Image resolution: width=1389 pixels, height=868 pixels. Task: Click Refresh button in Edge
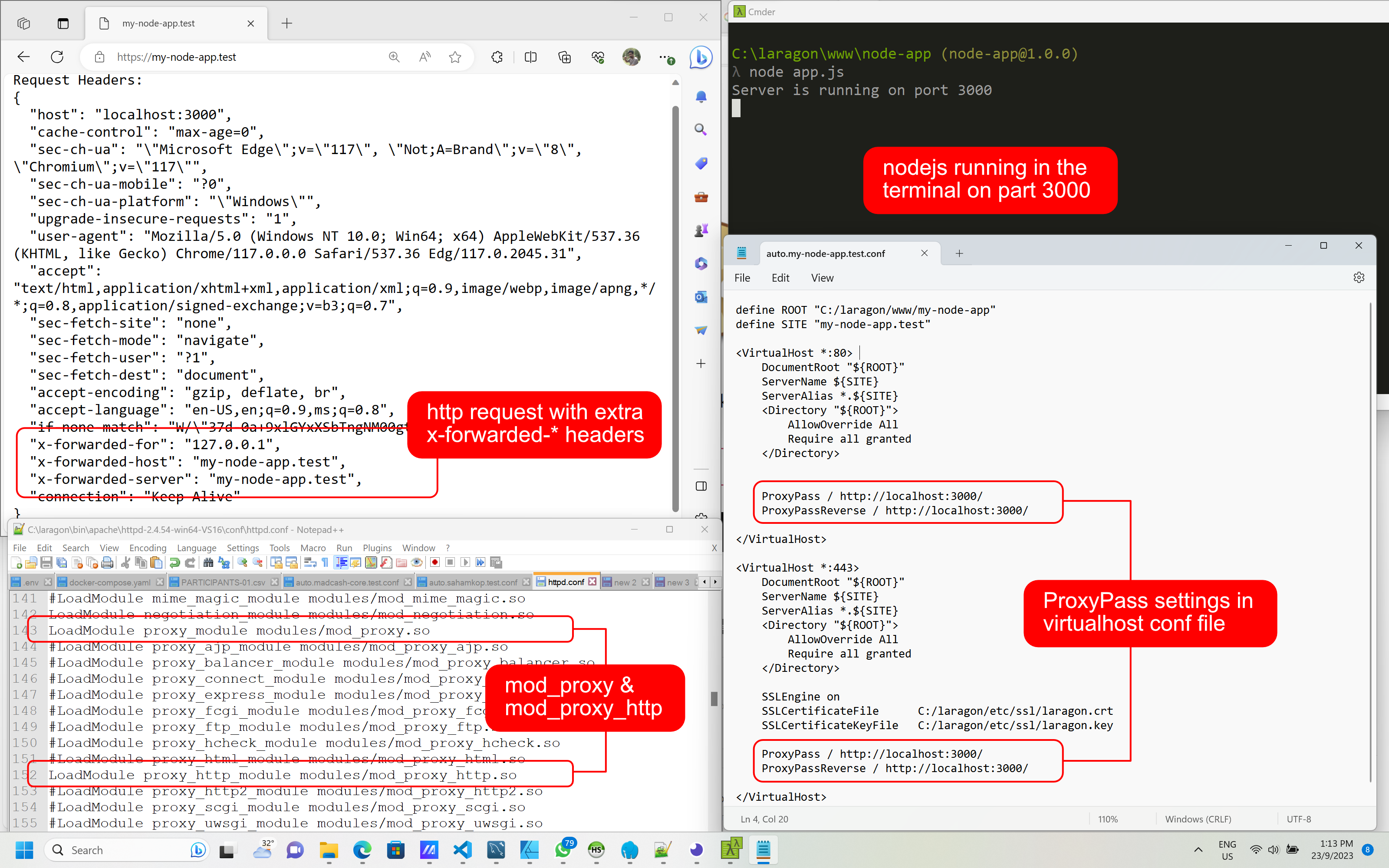pyautogui.click(x=57, y=57)
